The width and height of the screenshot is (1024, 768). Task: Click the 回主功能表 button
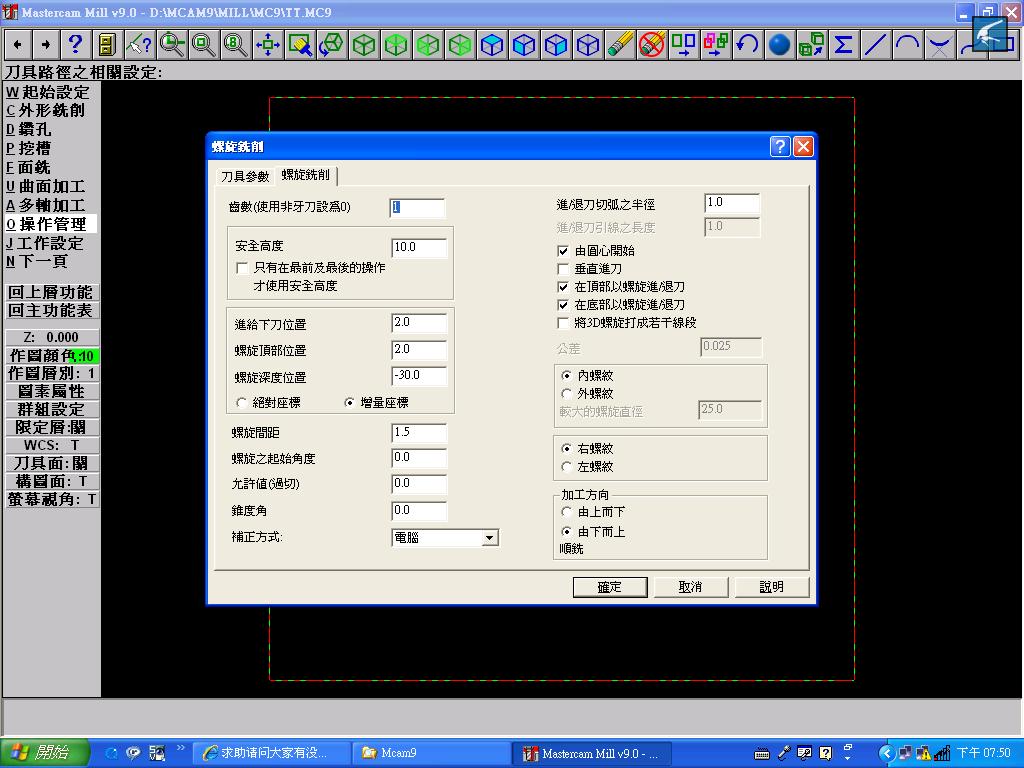[x=52, y=310]
